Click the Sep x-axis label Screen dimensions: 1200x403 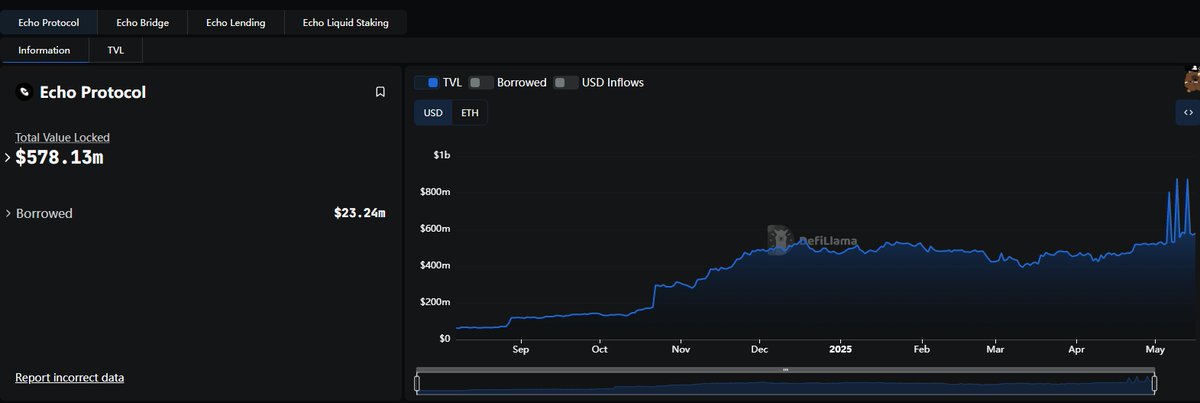(x=520, y=350)
